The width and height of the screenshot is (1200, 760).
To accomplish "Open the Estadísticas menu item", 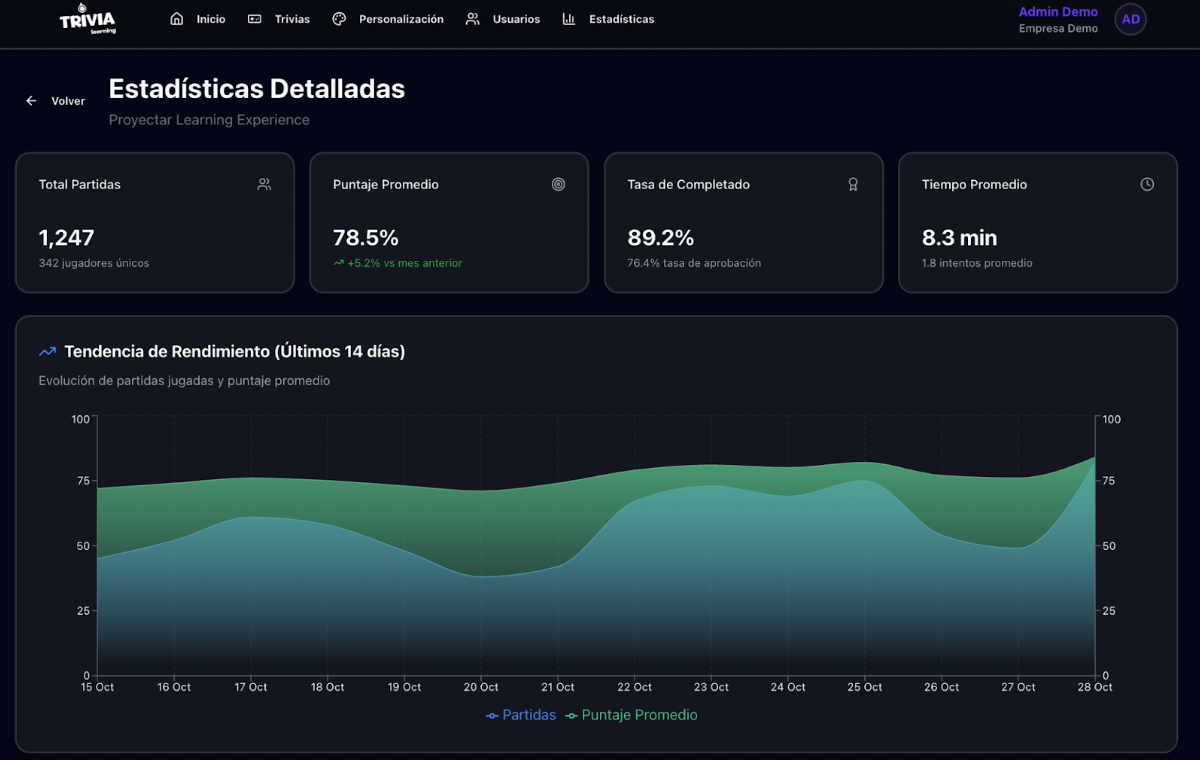I will tap(621, 19).
